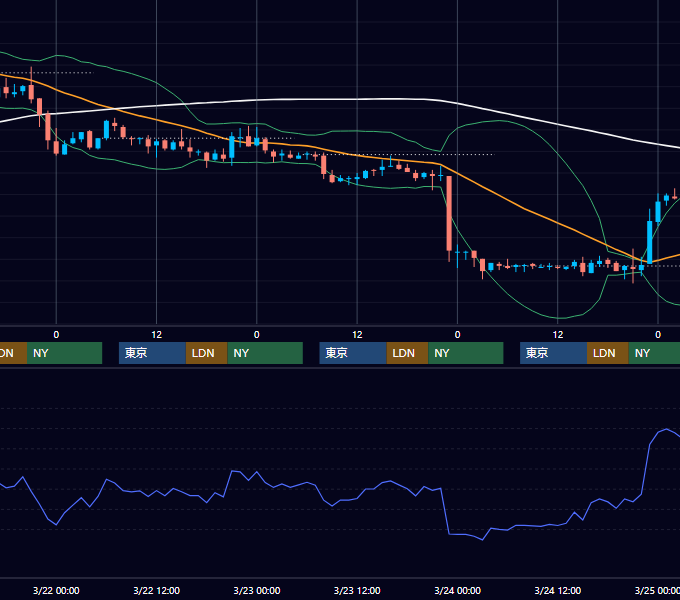Image resolution: width=680 pixels, height=600 pixels.
Task: Select the 東京 session block on 3/24
Action: (x=553, y=353)
